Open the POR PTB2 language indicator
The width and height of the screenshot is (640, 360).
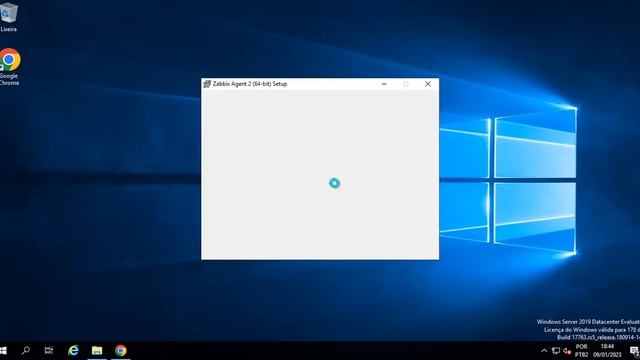(581, 351)
